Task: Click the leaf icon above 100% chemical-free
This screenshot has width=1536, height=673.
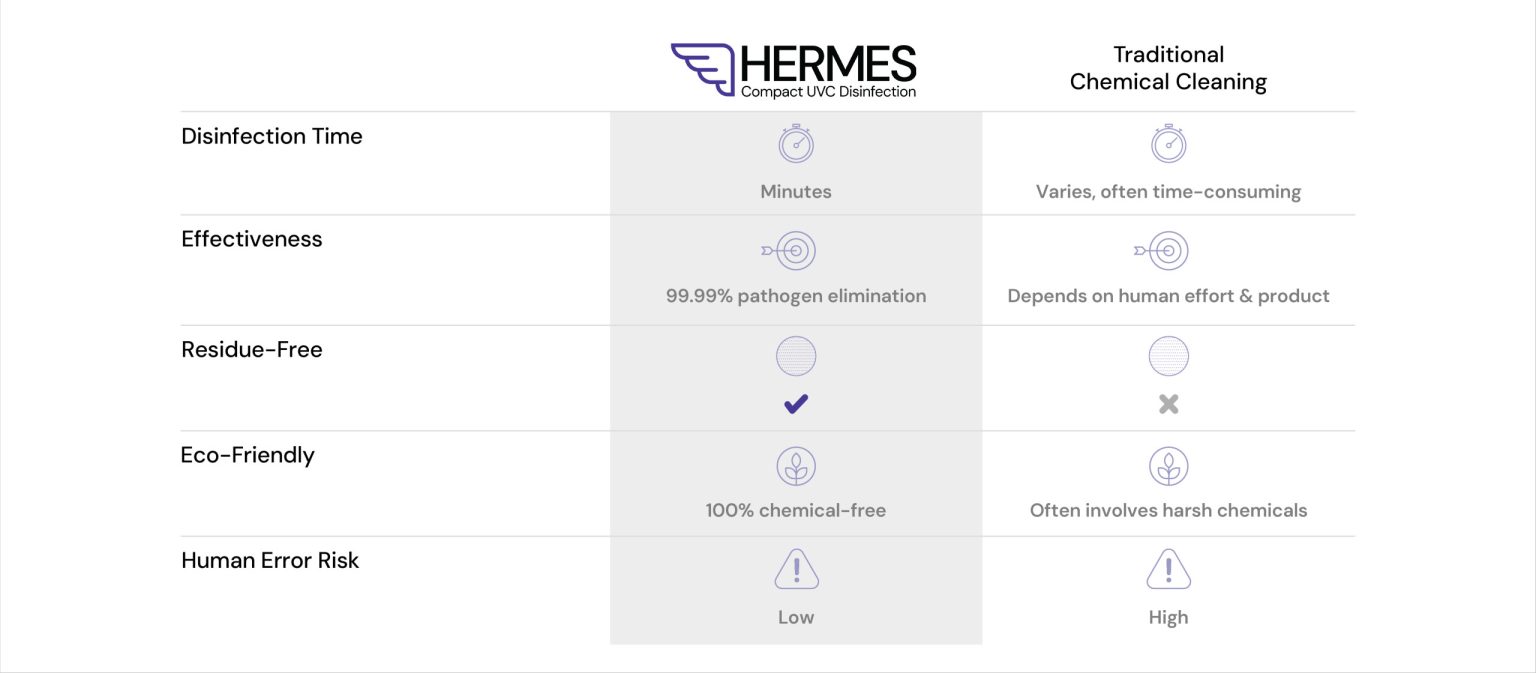Action: click(796, 466)
